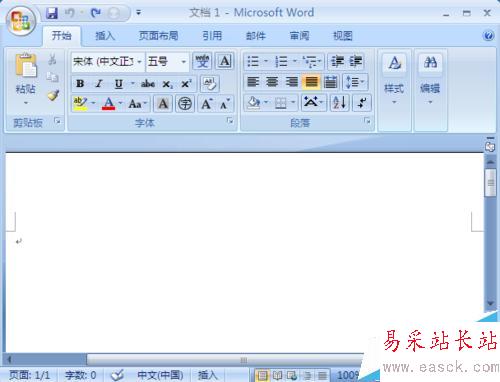Click the enclosed character 字 icon
Screen dimensions: 500x382
click(185, 104)
